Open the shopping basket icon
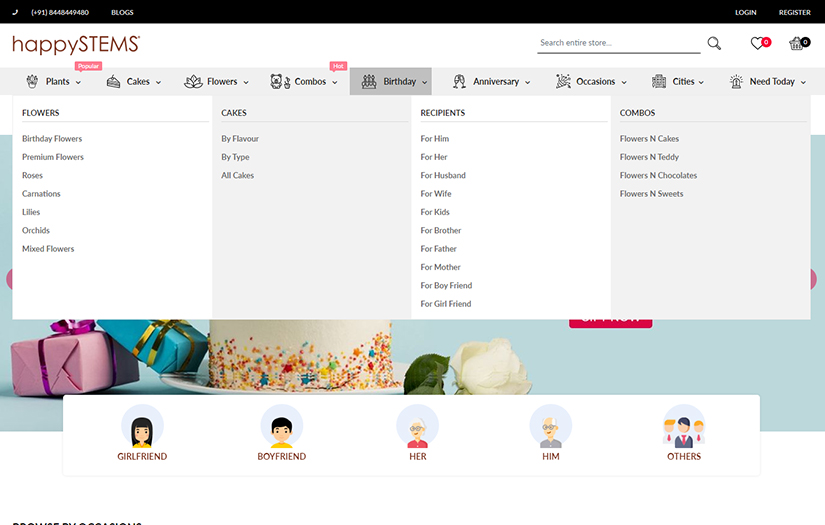The width and height of the screenshot is (825, 525). point(797,43)
